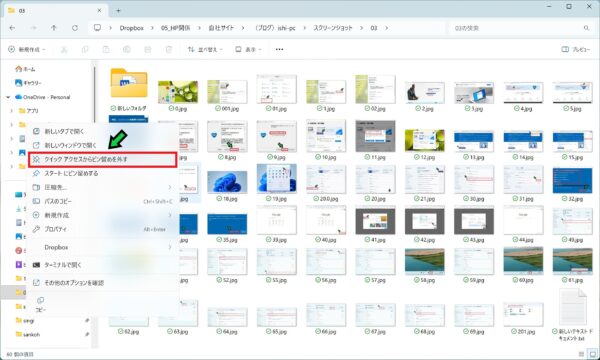Click 05_HP関係 in the breadcrumb

pos(175,28)
